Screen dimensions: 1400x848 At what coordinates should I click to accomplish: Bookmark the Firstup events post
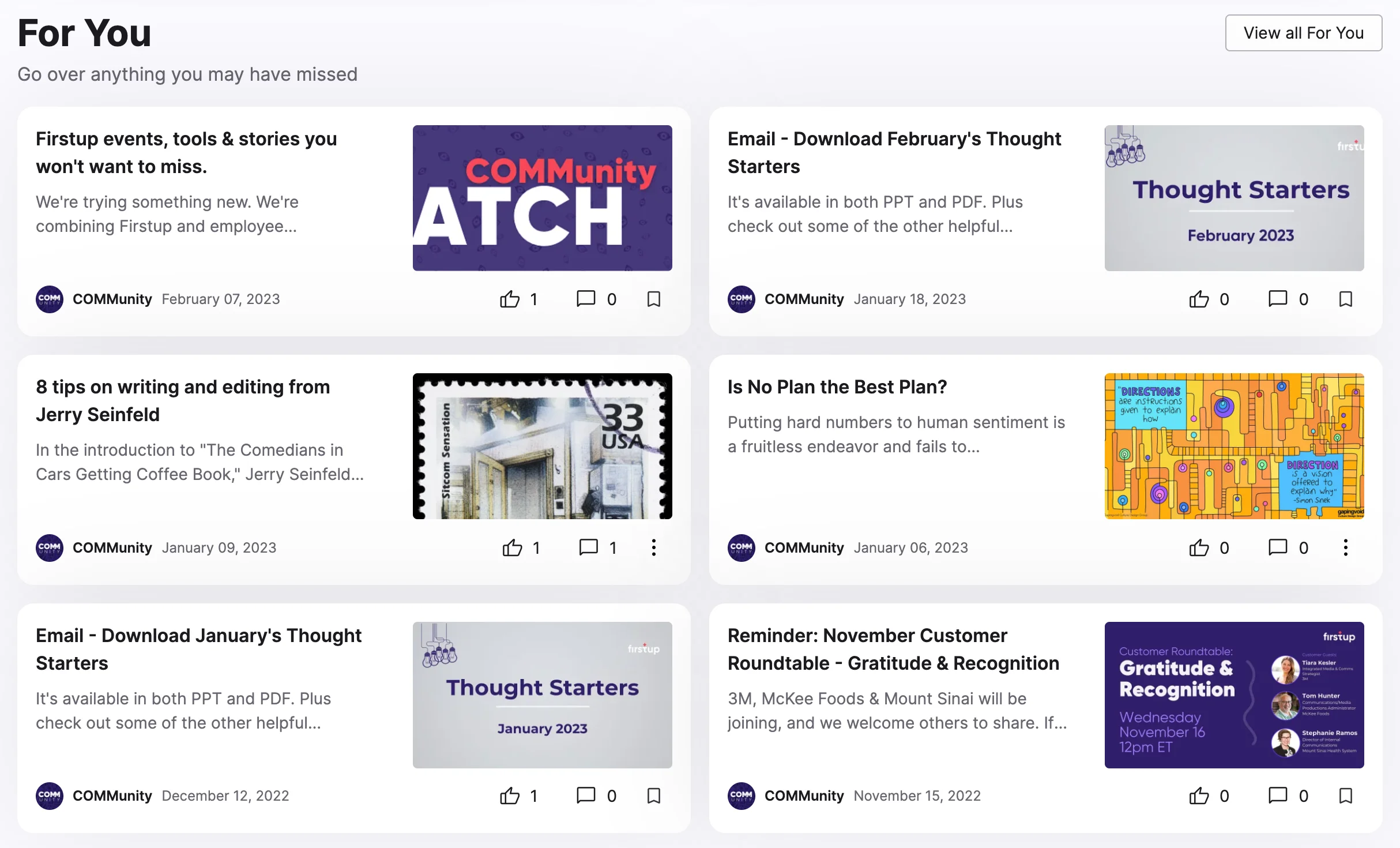point(653,299)
